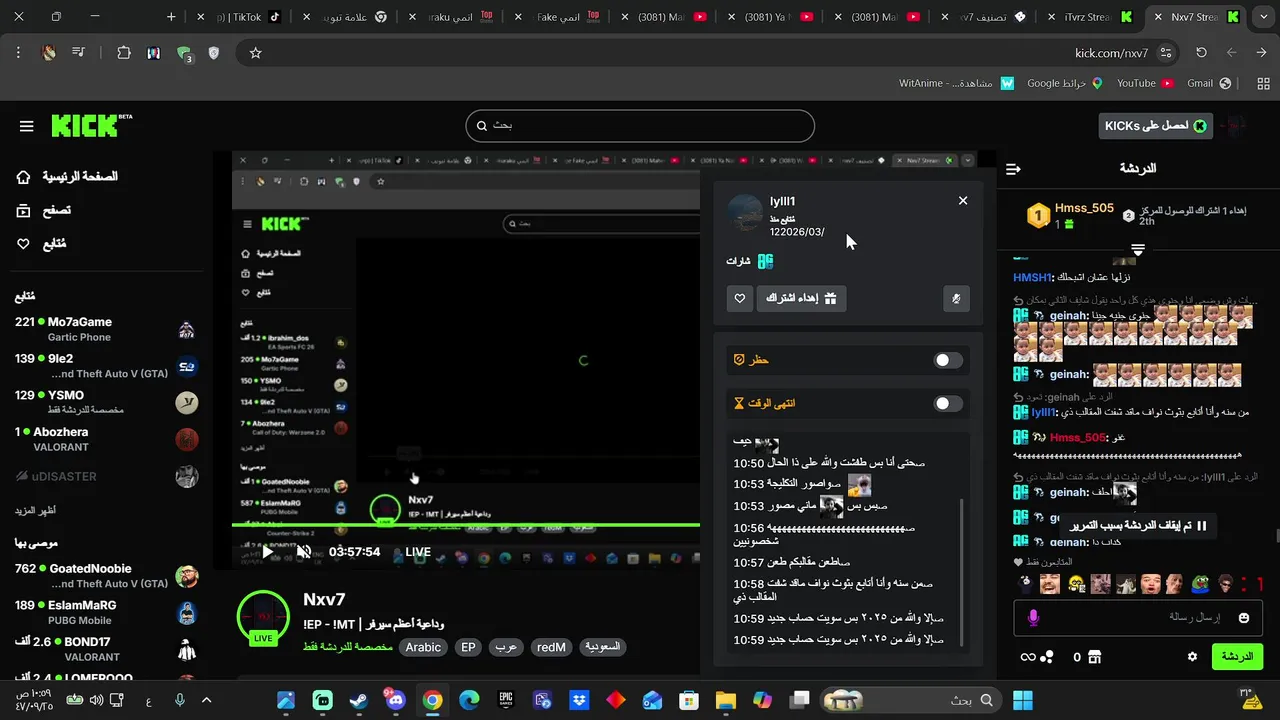Play the stream video

coord(267,552)
